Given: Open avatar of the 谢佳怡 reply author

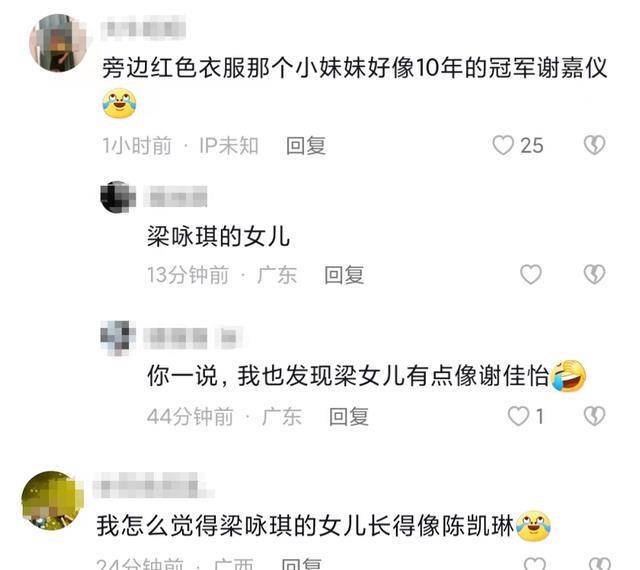Looking at the screenshot, I should coord(118,338).
